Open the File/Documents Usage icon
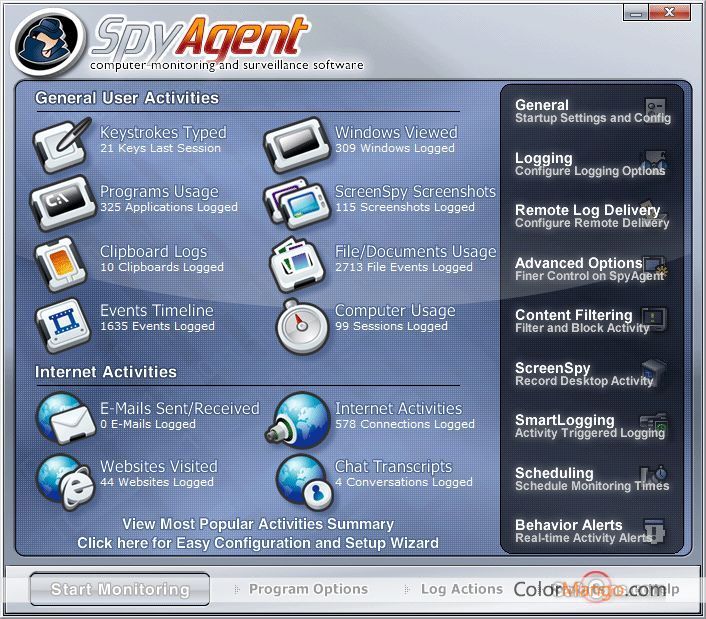Image resolution: width=706 pixels, height=619 pixels. tap(298, 264)
